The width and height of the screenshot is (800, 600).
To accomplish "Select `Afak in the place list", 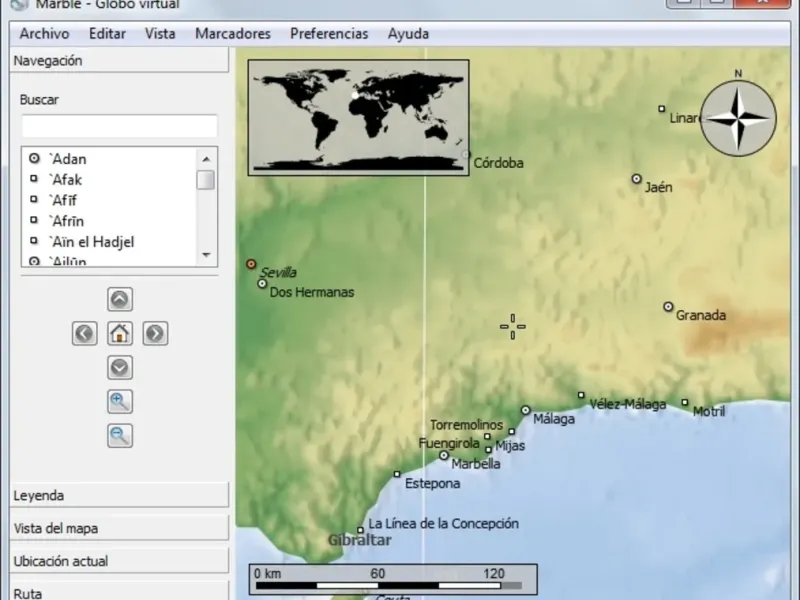I will pos(109,179).
